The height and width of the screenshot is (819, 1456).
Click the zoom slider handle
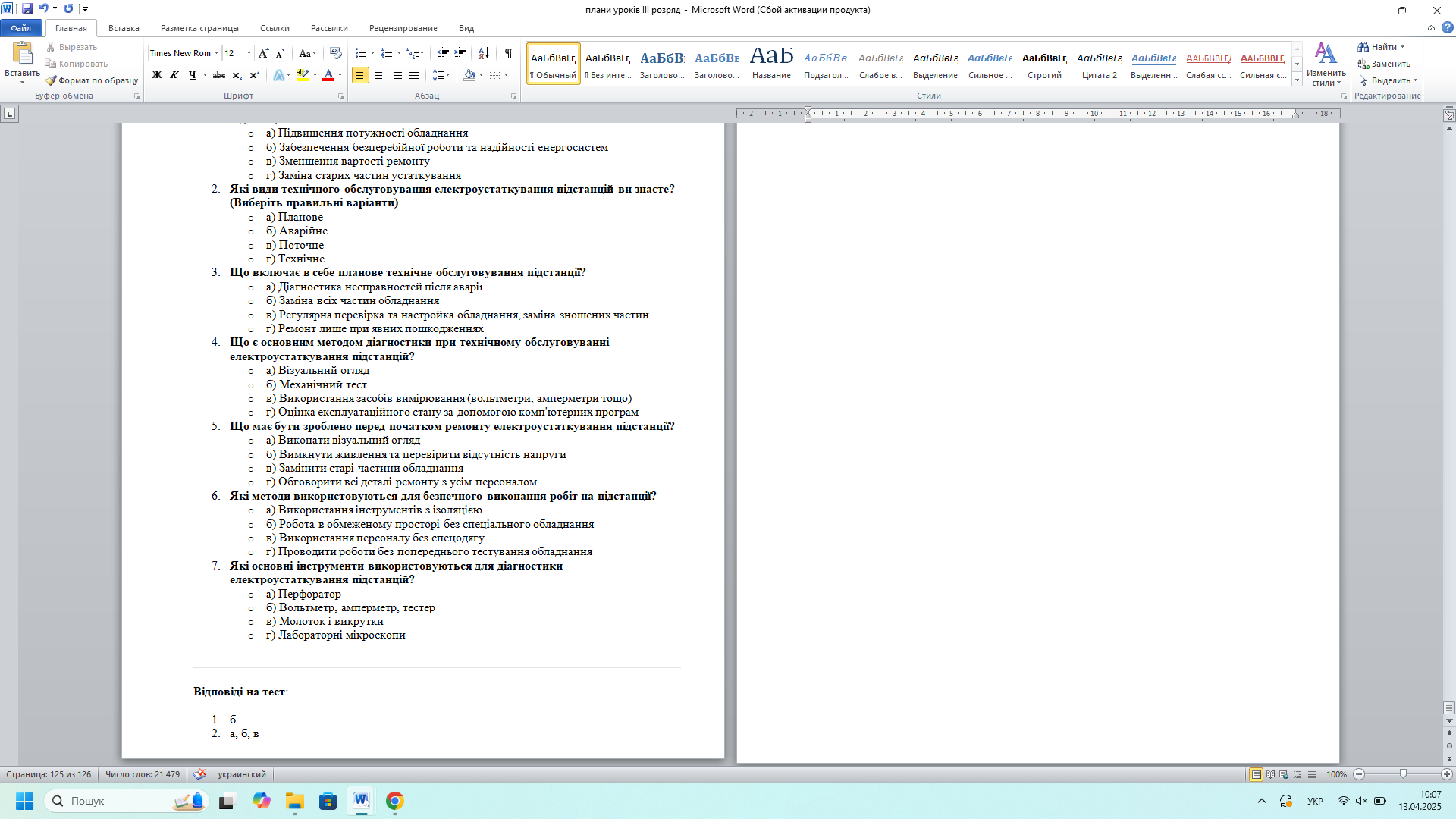tap(1403, 774)
